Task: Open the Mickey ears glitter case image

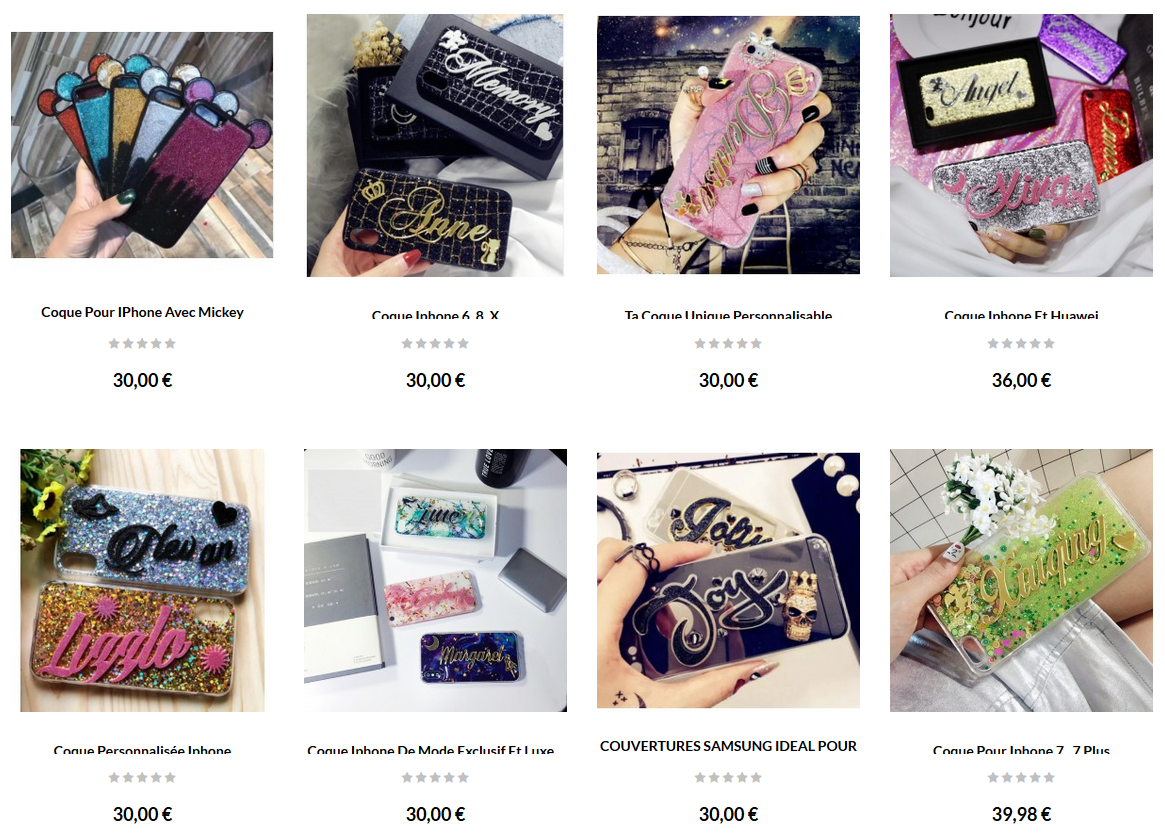Action: point(142,145)
